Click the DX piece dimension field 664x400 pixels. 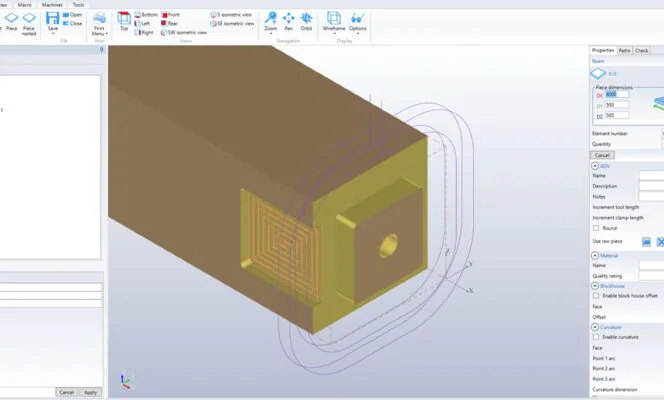[616, 94]
